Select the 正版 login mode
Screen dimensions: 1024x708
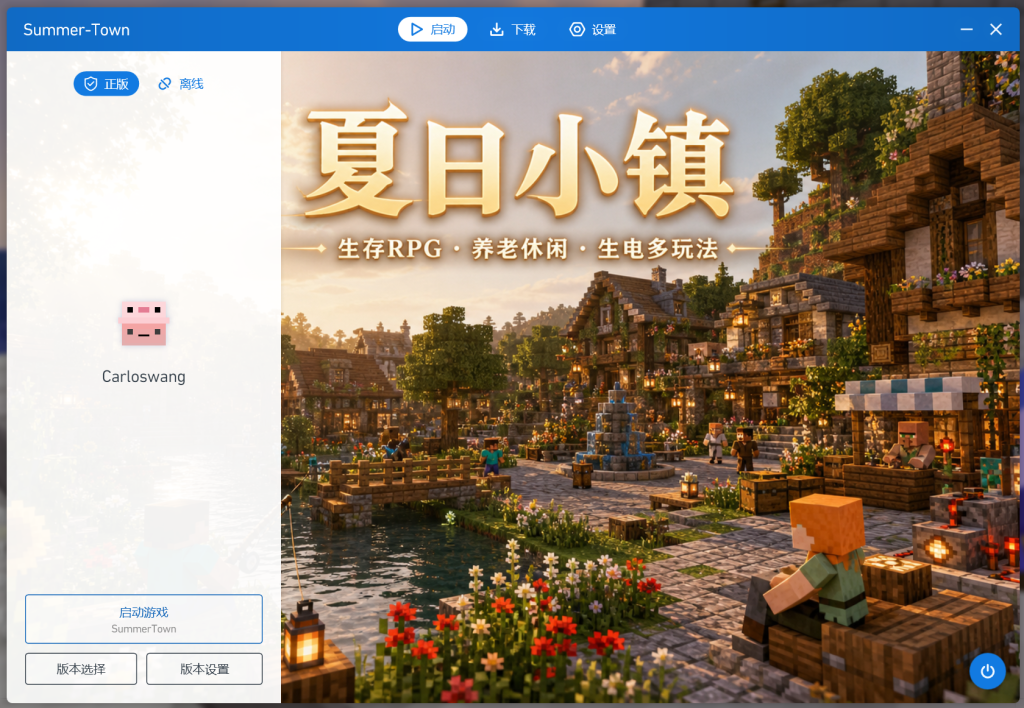tap(106, 84)
